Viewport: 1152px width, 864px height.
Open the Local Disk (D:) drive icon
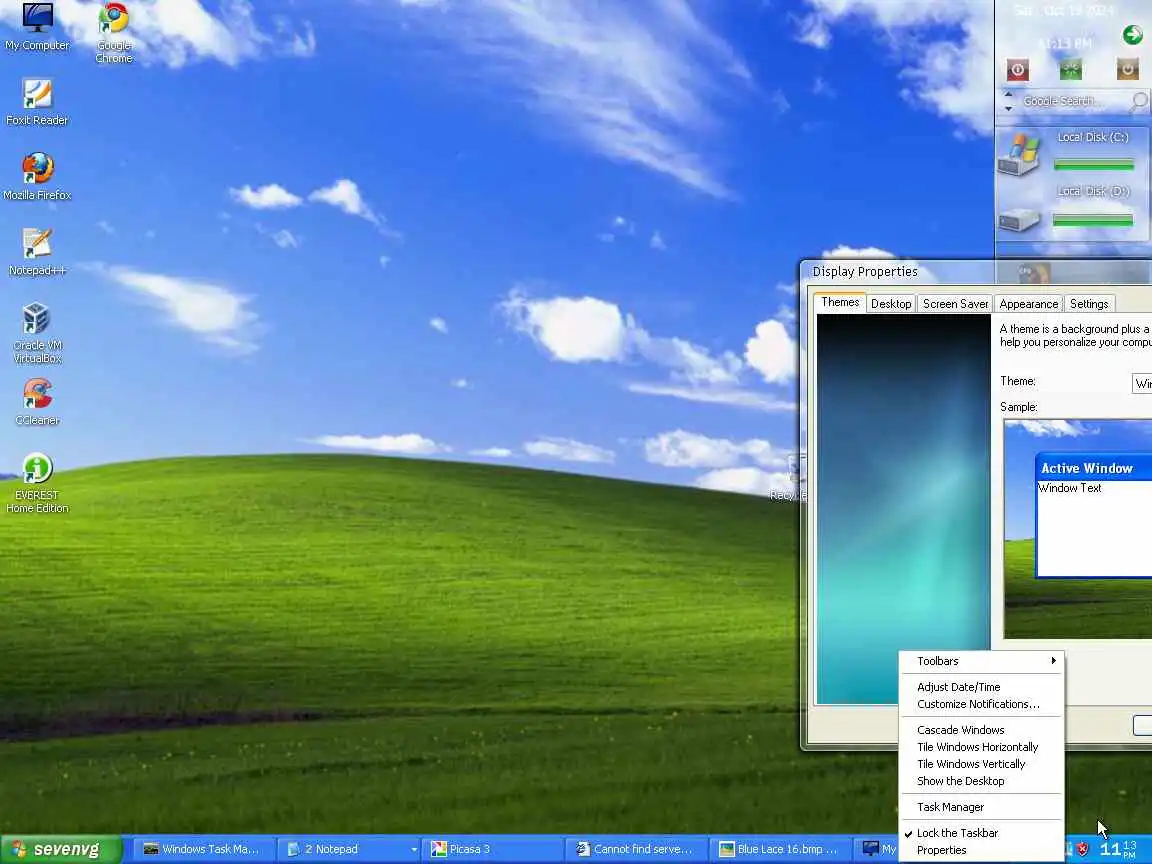[1019, 219]
